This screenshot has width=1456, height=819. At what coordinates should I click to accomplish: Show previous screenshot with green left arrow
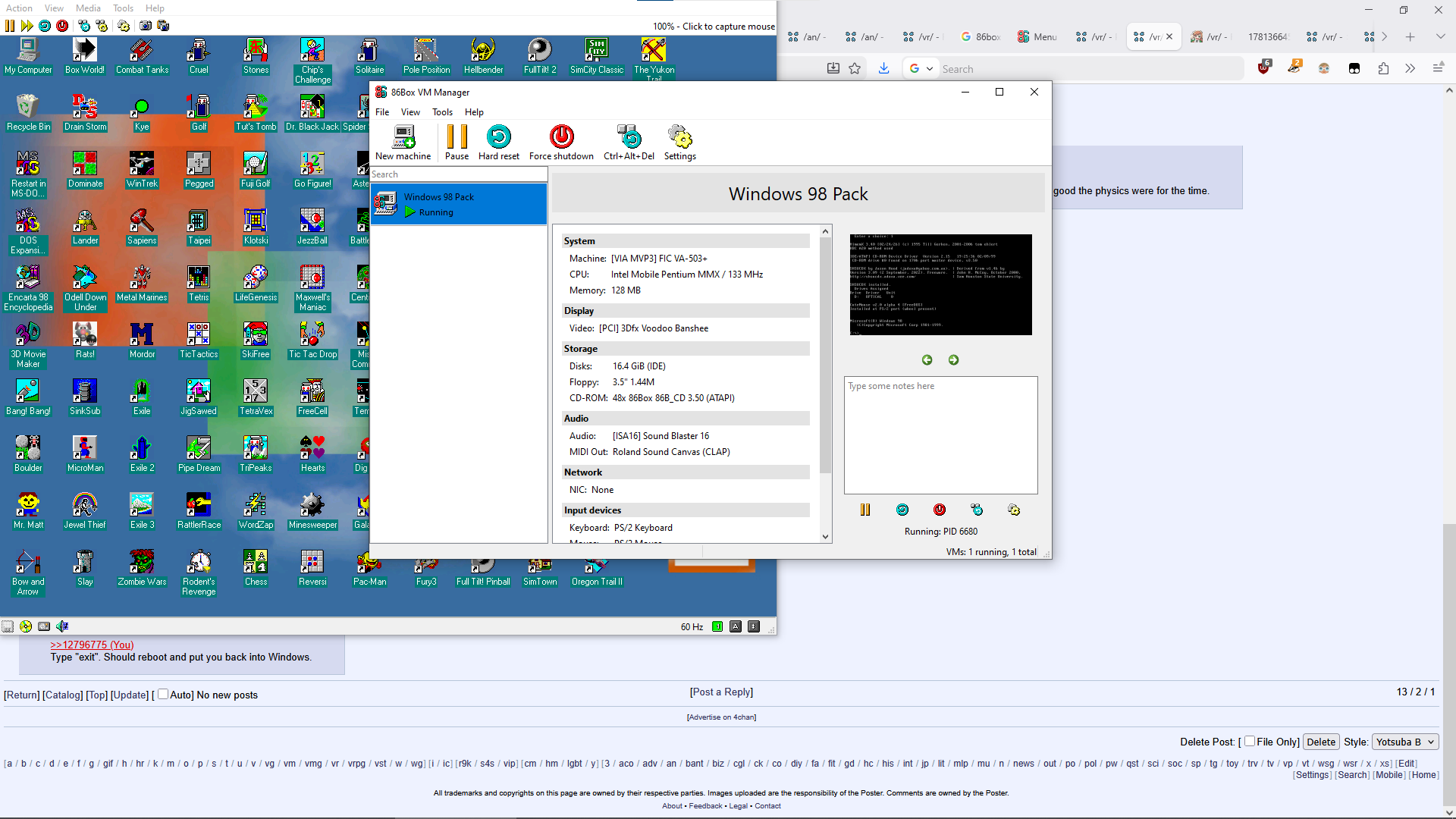927,360
